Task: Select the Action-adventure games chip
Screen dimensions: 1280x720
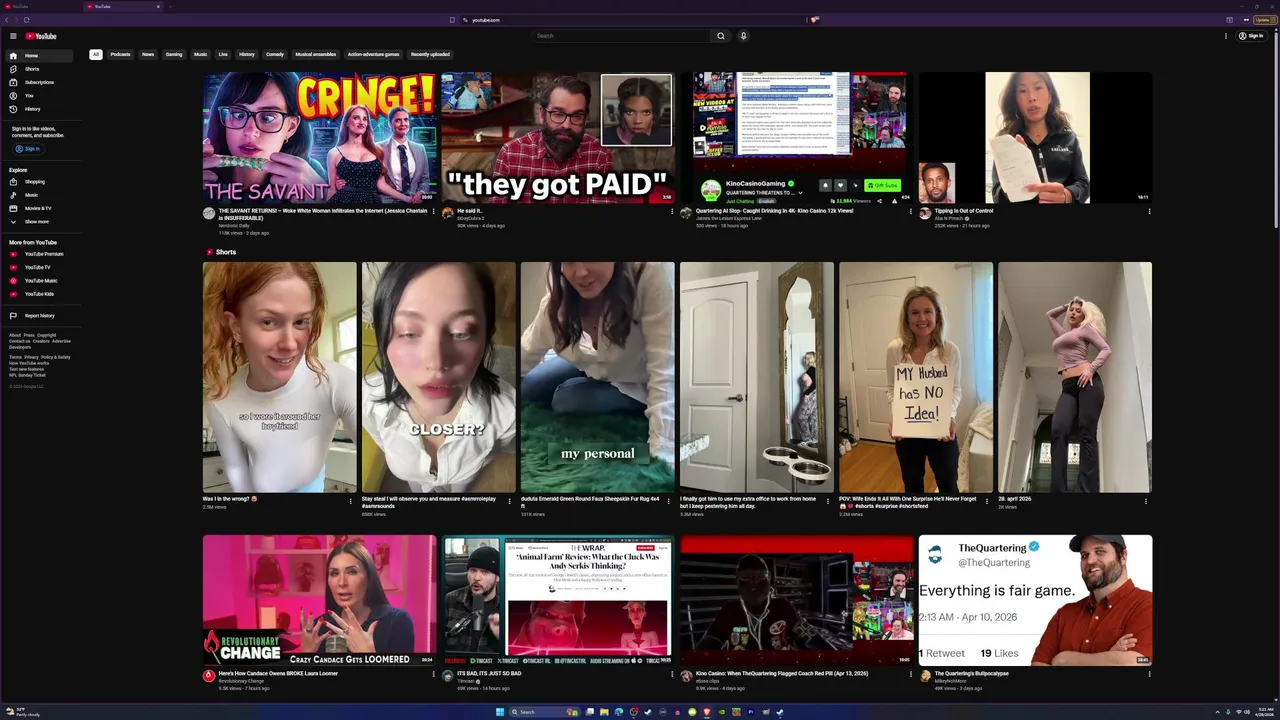Action: [374, 54]
